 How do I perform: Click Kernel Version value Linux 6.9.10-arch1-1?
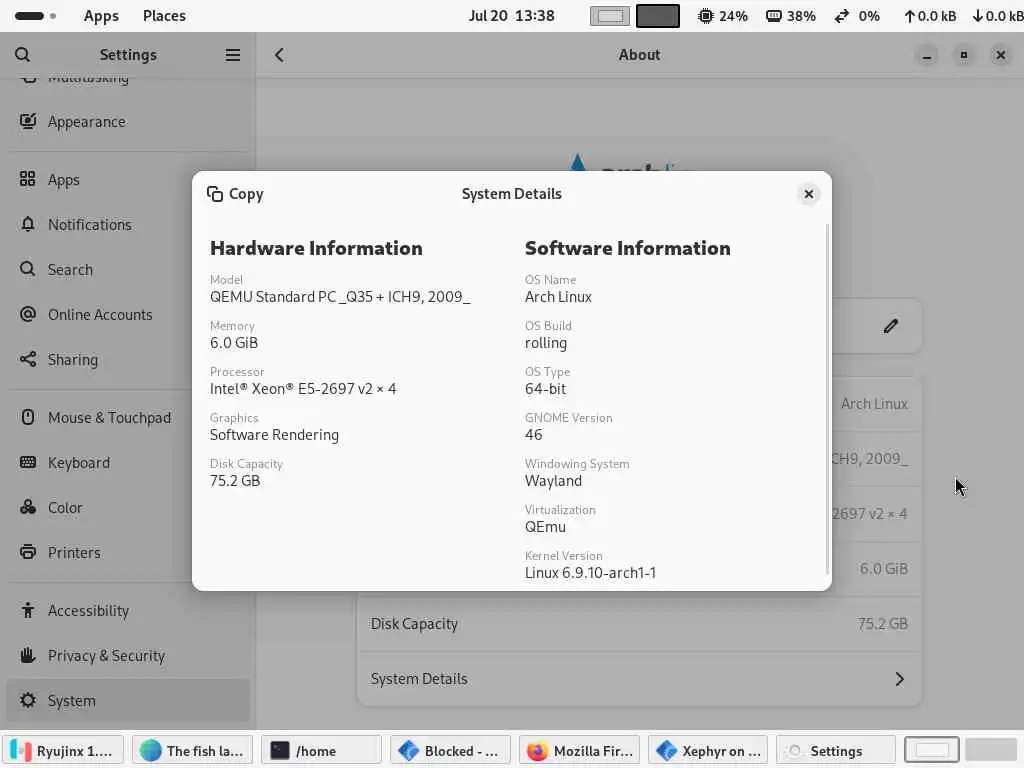coord(590,573)
